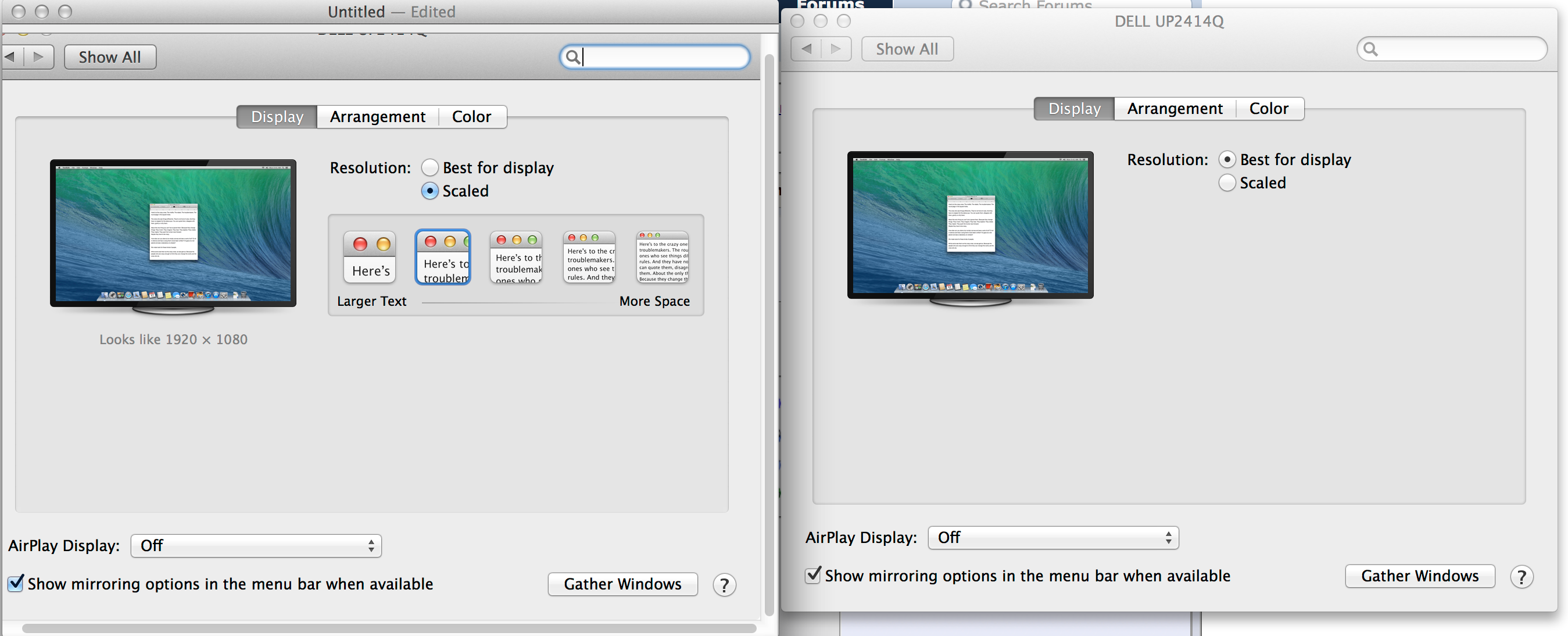This screenshot has width=1568, height=636.
Task: Select the middle scaling resolution thumbnail
Action: pos(516,258)
